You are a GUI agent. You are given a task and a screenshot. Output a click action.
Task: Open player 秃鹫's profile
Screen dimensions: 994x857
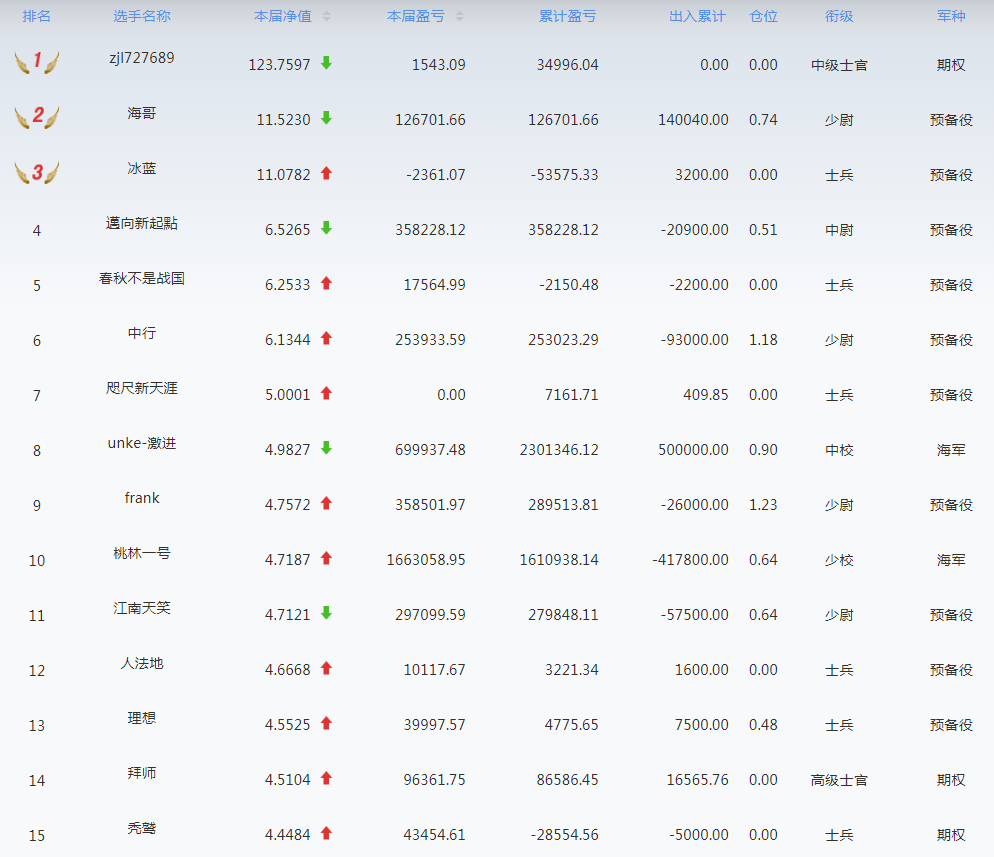pyautogui.click(x=142, y=828)
